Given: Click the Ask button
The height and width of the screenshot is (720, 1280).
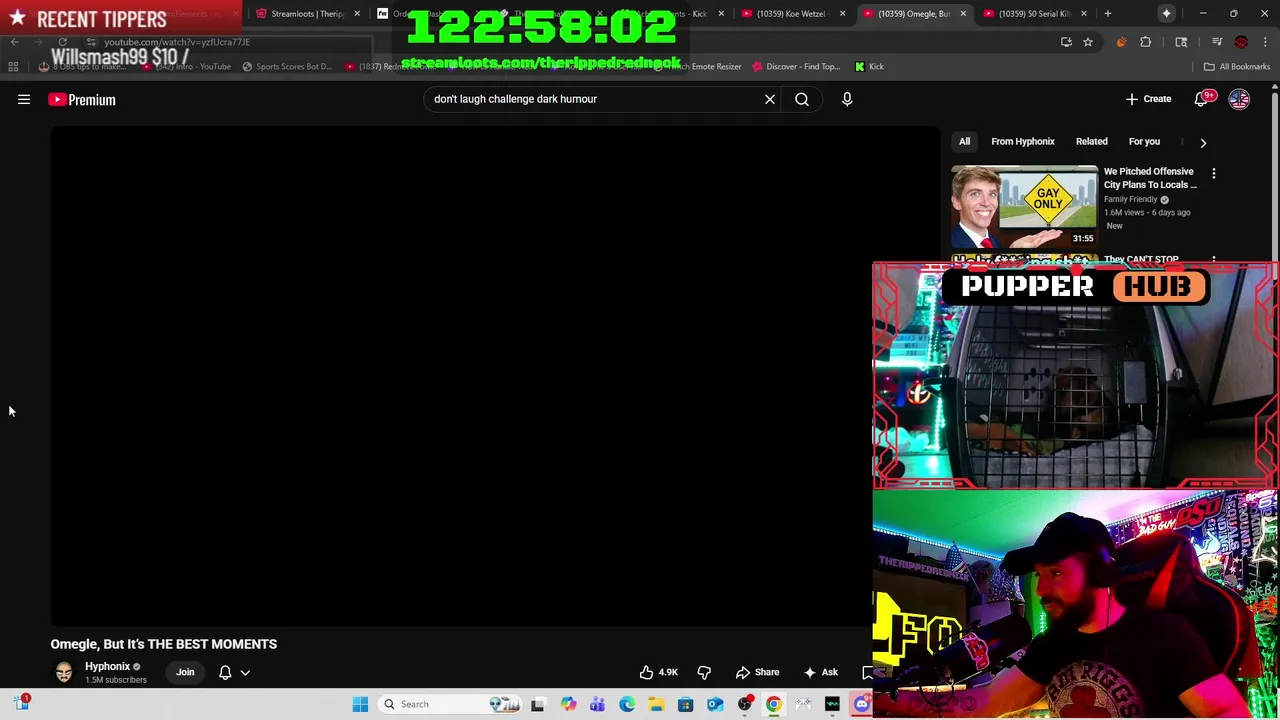Looking at the screenshot, I should pos(820,672).
